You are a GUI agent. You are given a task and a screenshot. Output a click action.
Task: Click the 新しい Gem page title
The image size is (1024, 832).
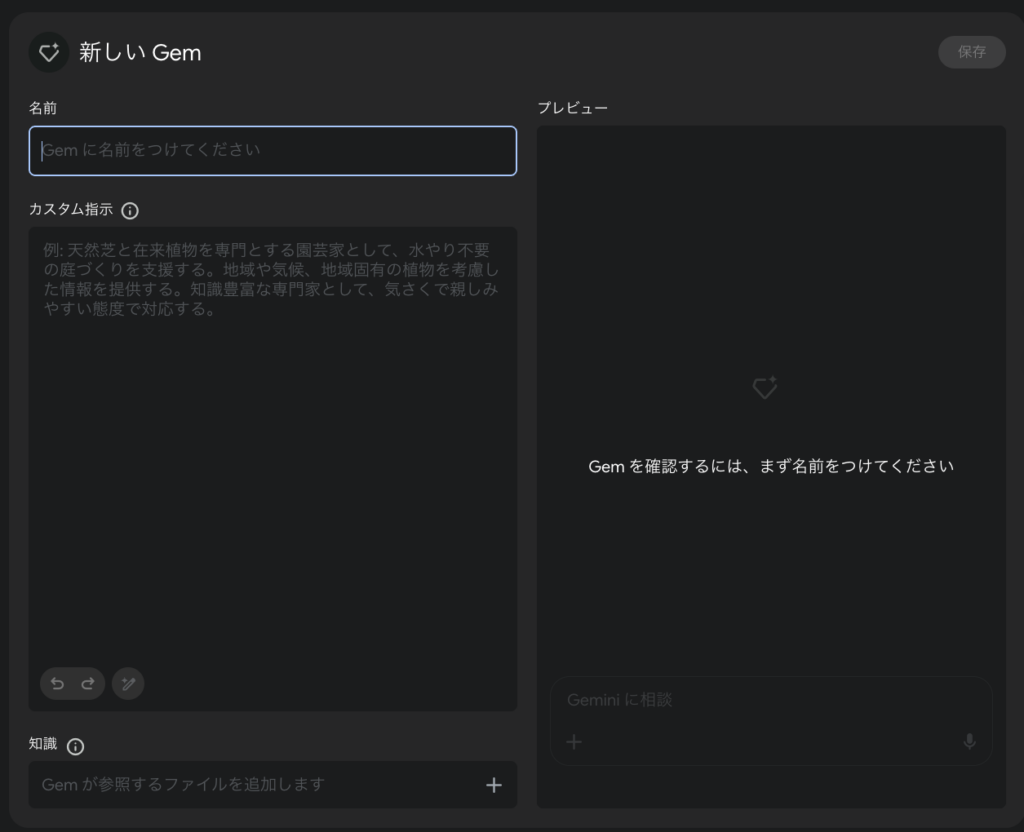click(140, 53)
